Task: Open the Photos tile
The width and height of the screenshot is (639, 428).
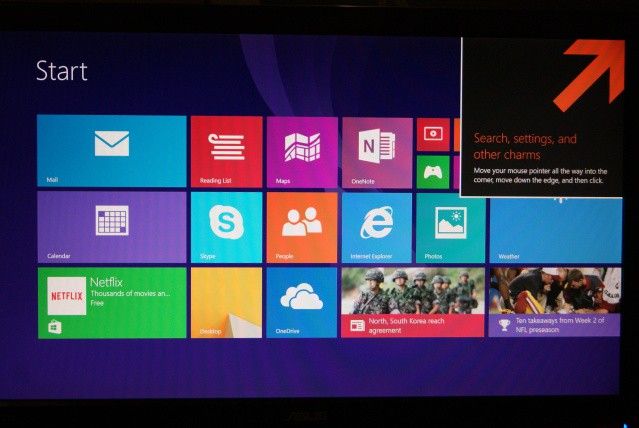Action: click(451, 228)
